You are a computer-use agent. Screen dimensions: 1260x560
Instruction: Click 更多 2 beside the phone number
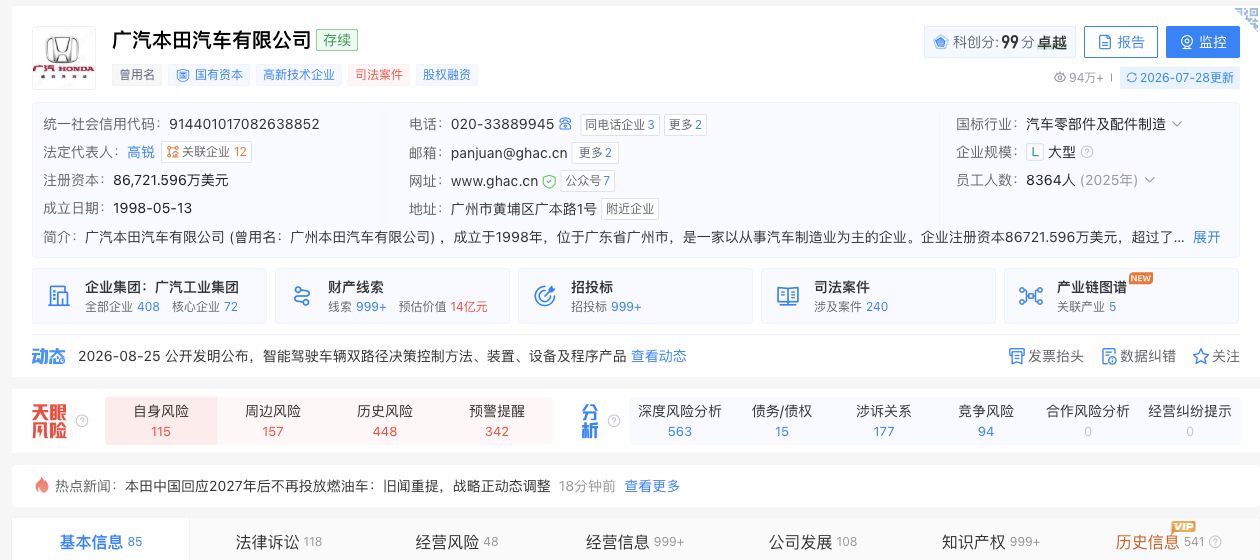(685, 124)
